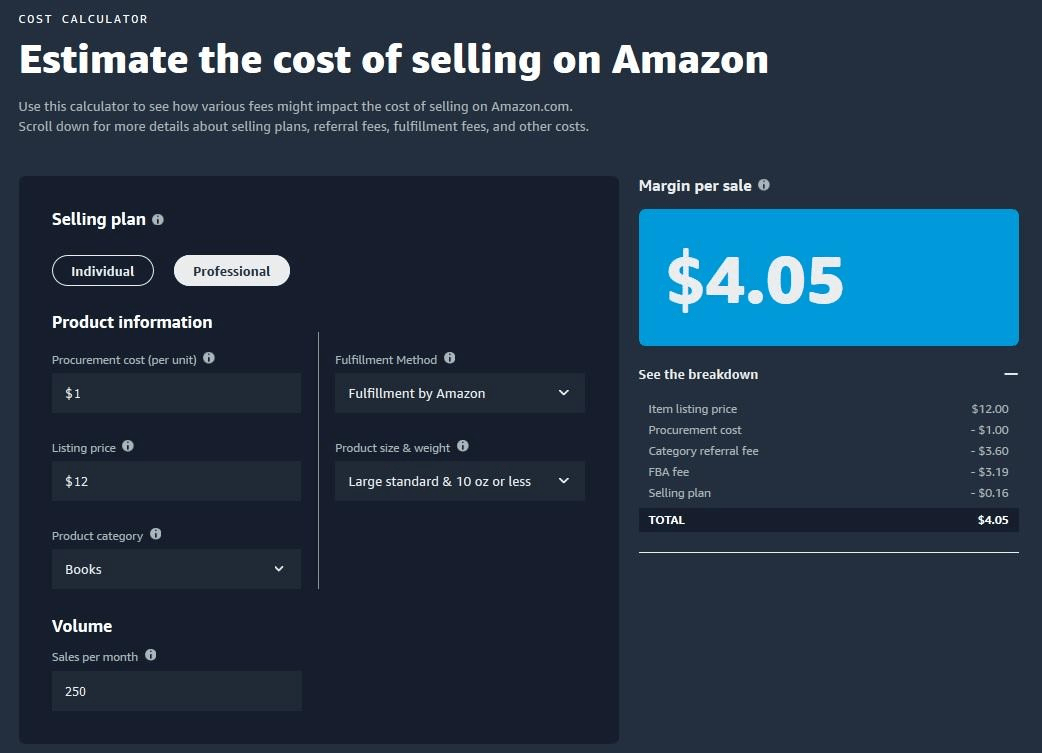The image size is (1042, 753).
Task: Click the Product size & weight info icon
Action: [x=462, y=446]
